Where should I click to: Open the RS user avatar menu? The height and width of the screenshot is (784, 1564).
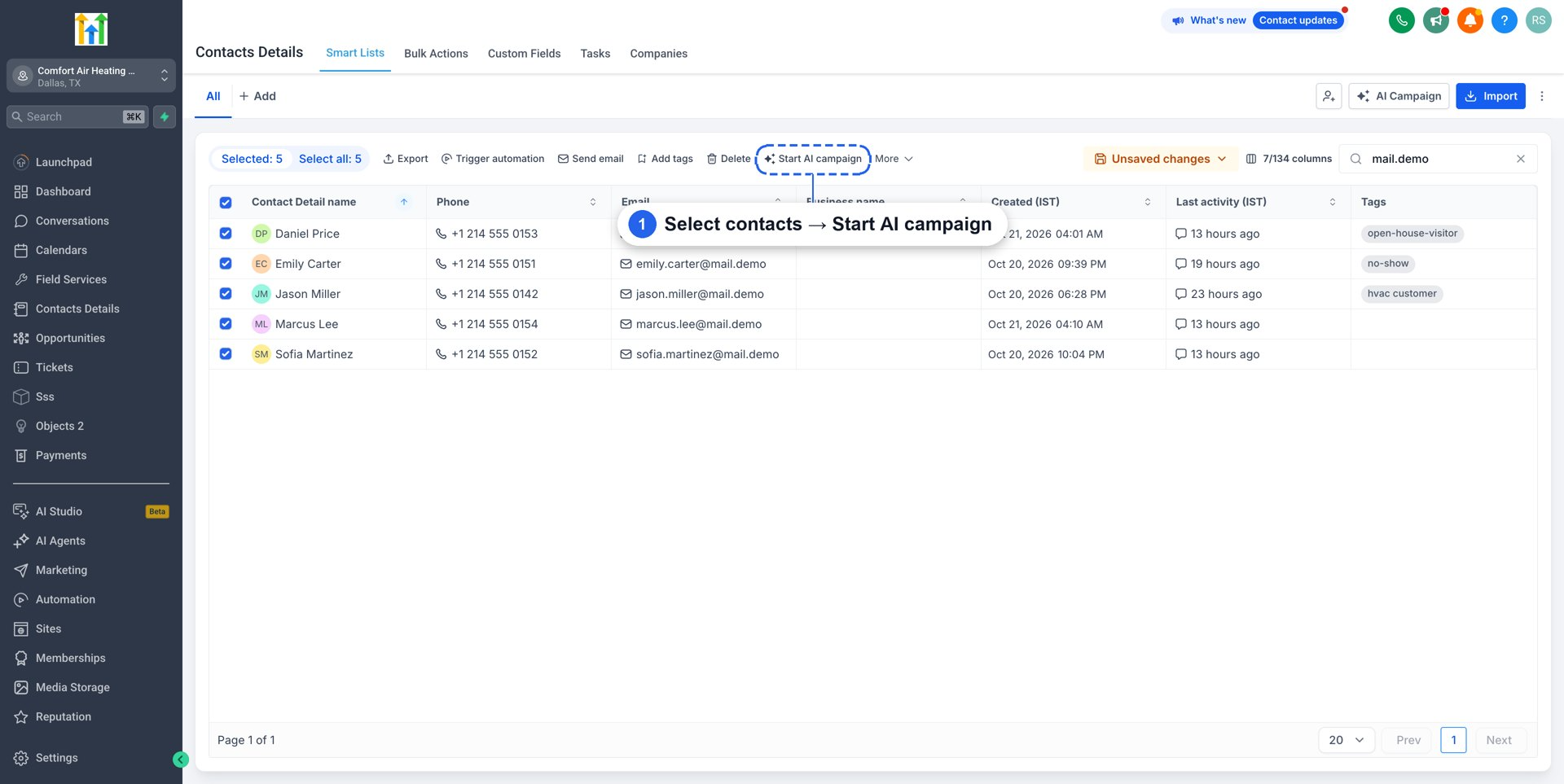[1538, 20]
